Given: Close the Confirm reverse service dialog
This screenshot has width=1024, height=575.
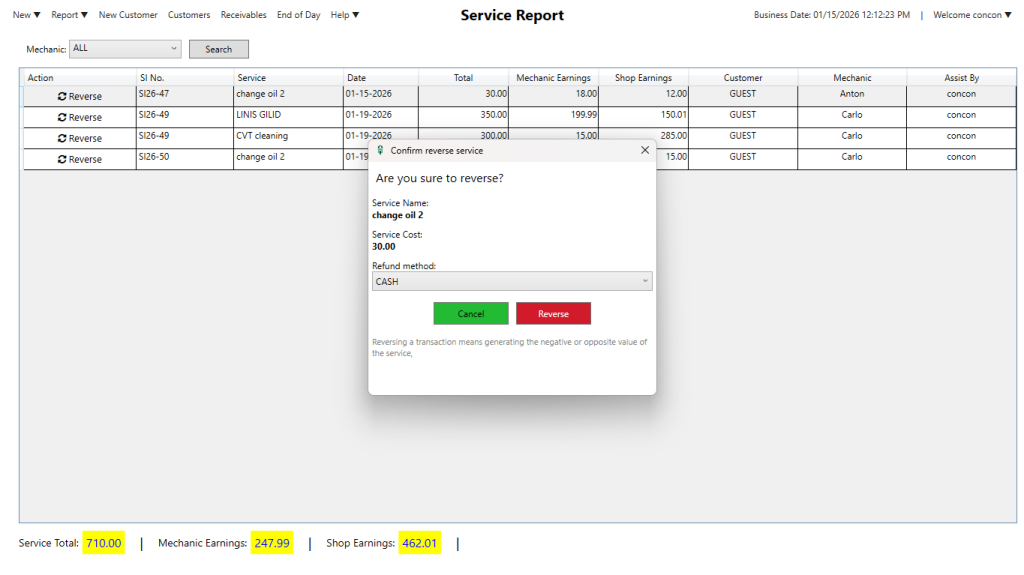Looking at the screenshot, I should click(644, 150).
